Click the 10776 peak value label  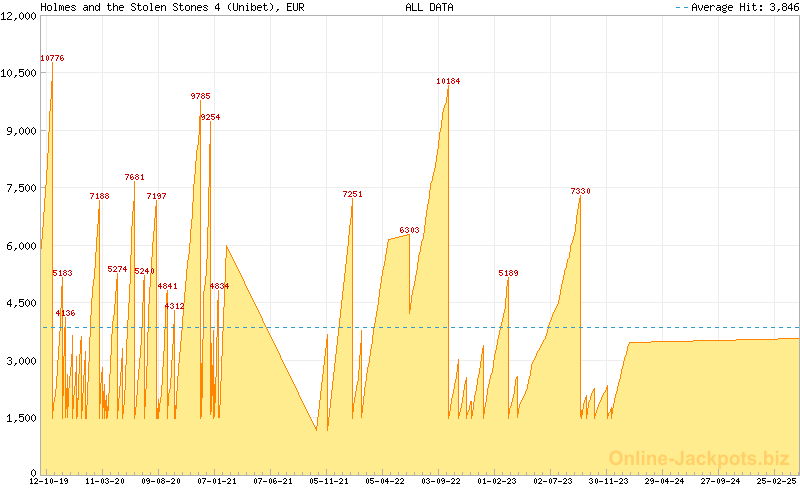pyautogui.click(x=52, y=59)
